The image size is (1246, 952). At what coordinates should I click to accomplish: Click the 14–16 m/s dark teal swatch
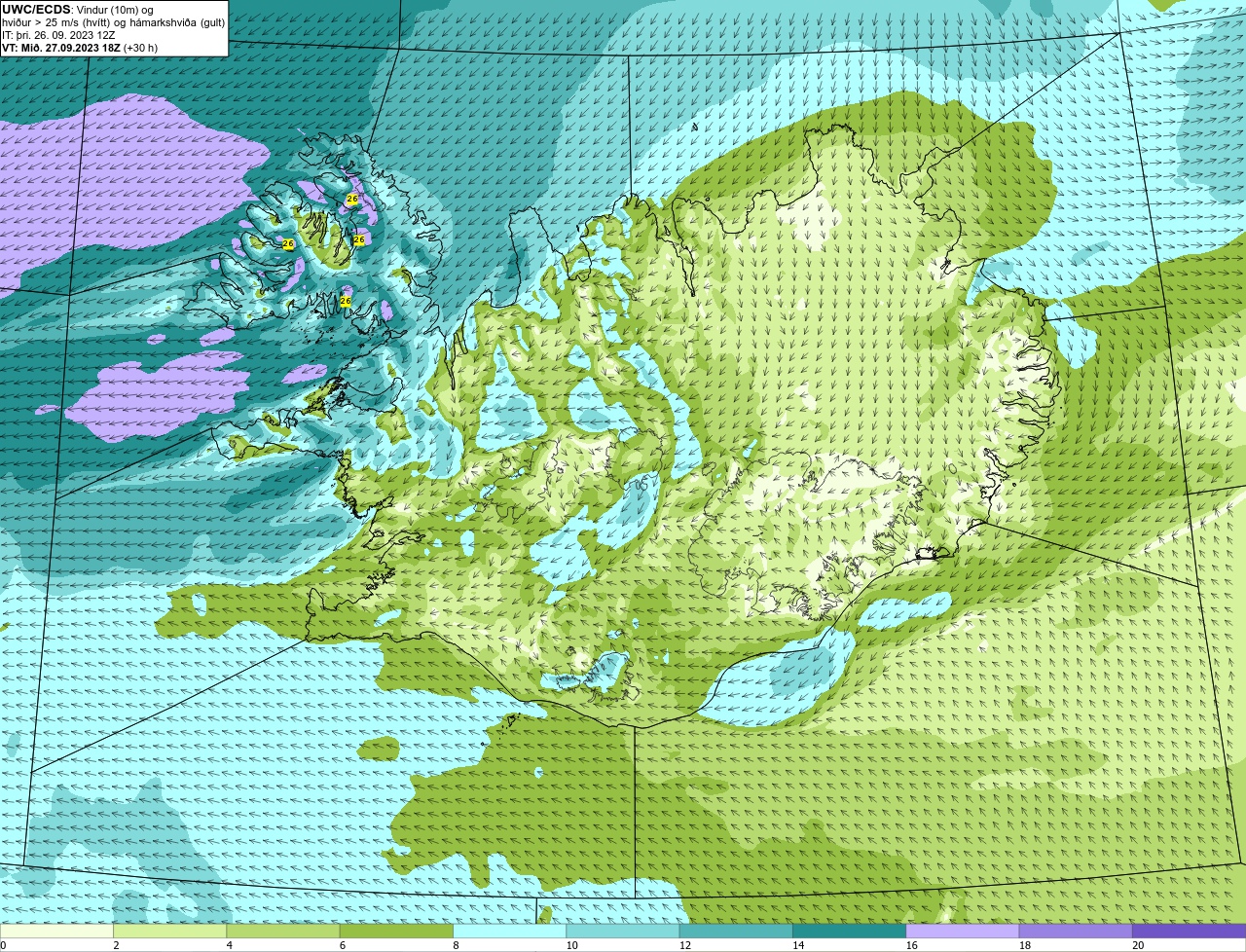tap(849, 932)
